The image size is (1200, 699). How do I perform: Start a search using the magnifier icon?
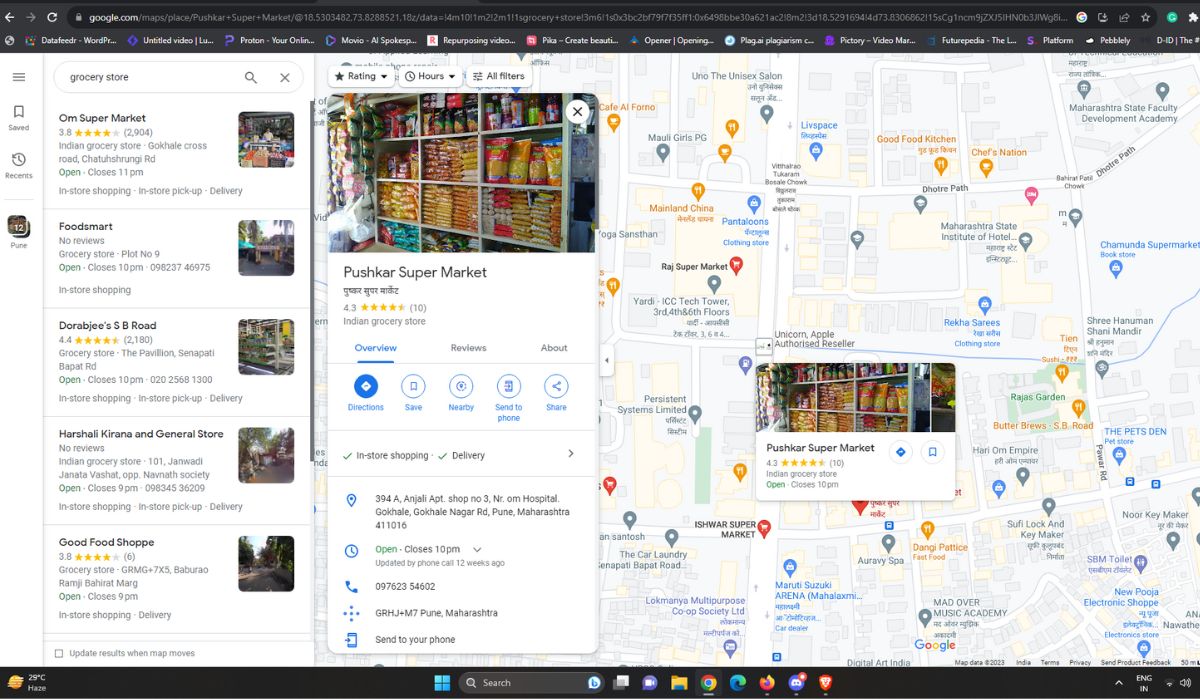[x=252, y=77]
